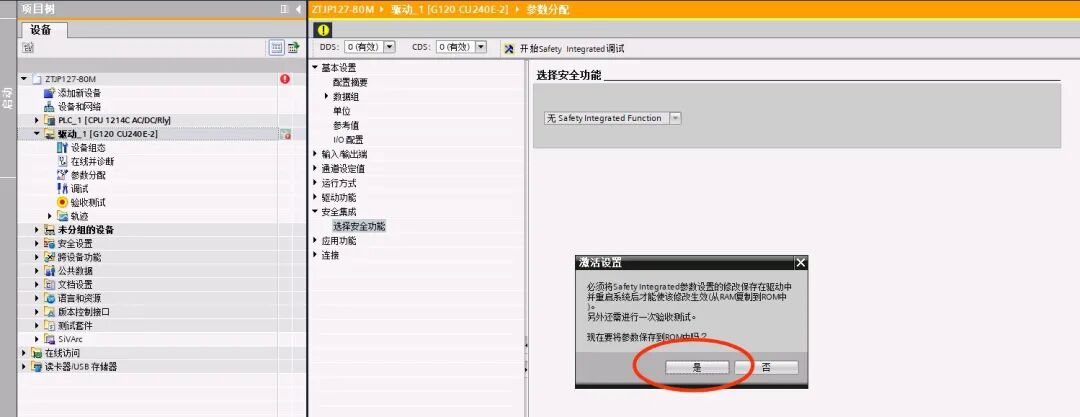The width and height of the screenshot is (1080, 417).
Task: Click the 读卡器/USB 存储器 icon
Action: tap(37, 367)
